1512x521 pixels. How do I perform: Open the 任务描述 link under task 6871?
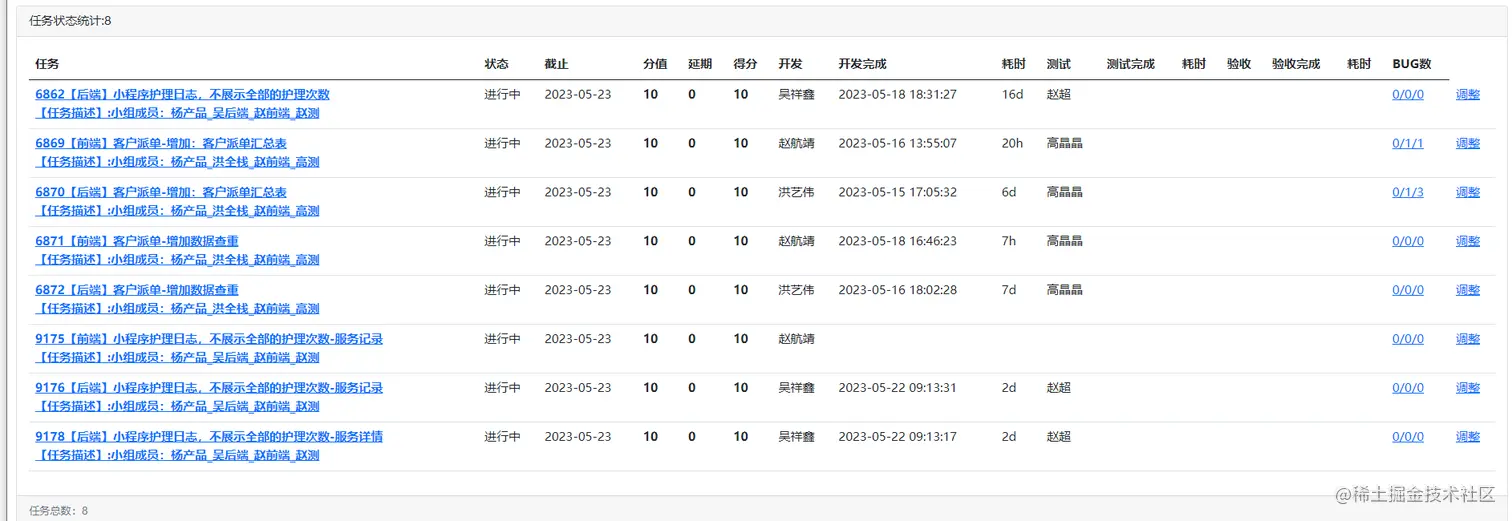177,260
